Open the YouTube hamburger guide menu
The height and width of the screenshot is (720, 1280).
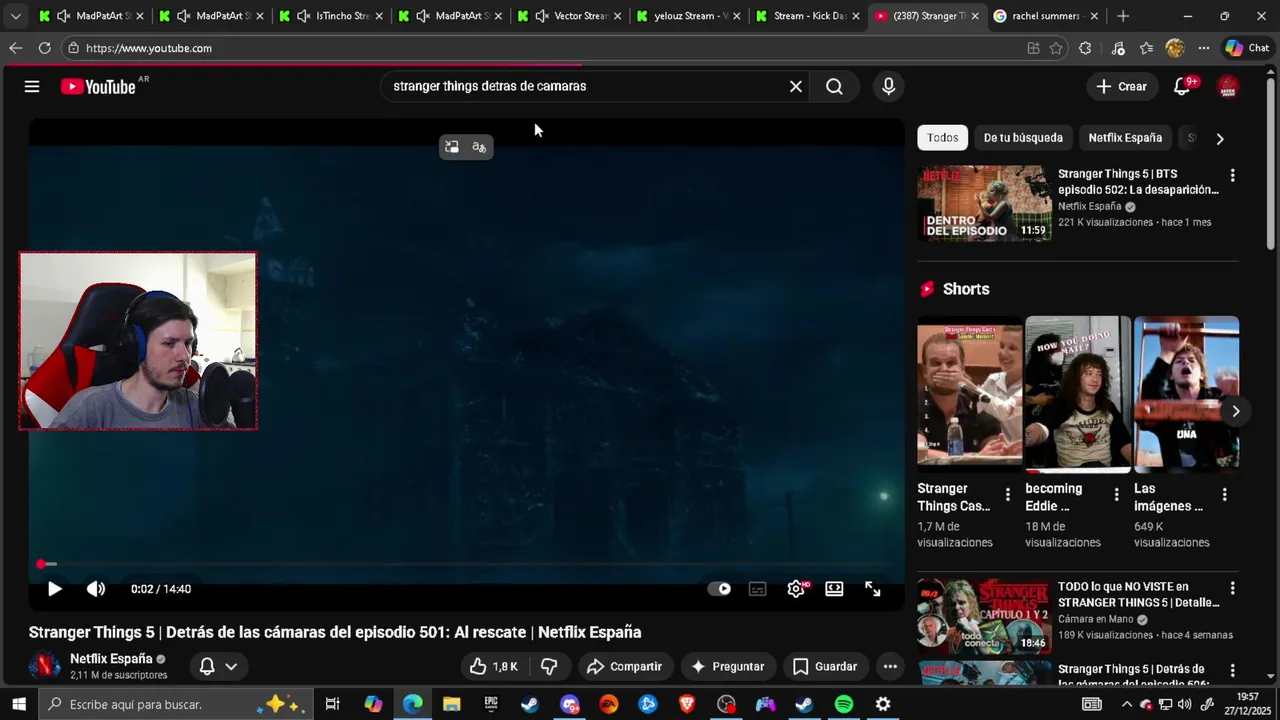pos(32,87)
